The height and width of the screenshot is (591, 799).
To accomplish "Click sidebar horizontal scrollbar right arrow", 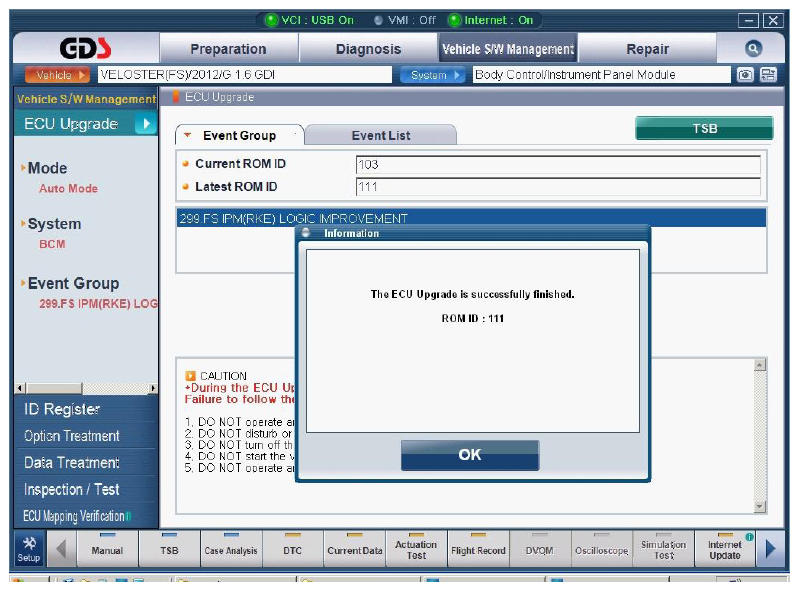I will 152,388.
